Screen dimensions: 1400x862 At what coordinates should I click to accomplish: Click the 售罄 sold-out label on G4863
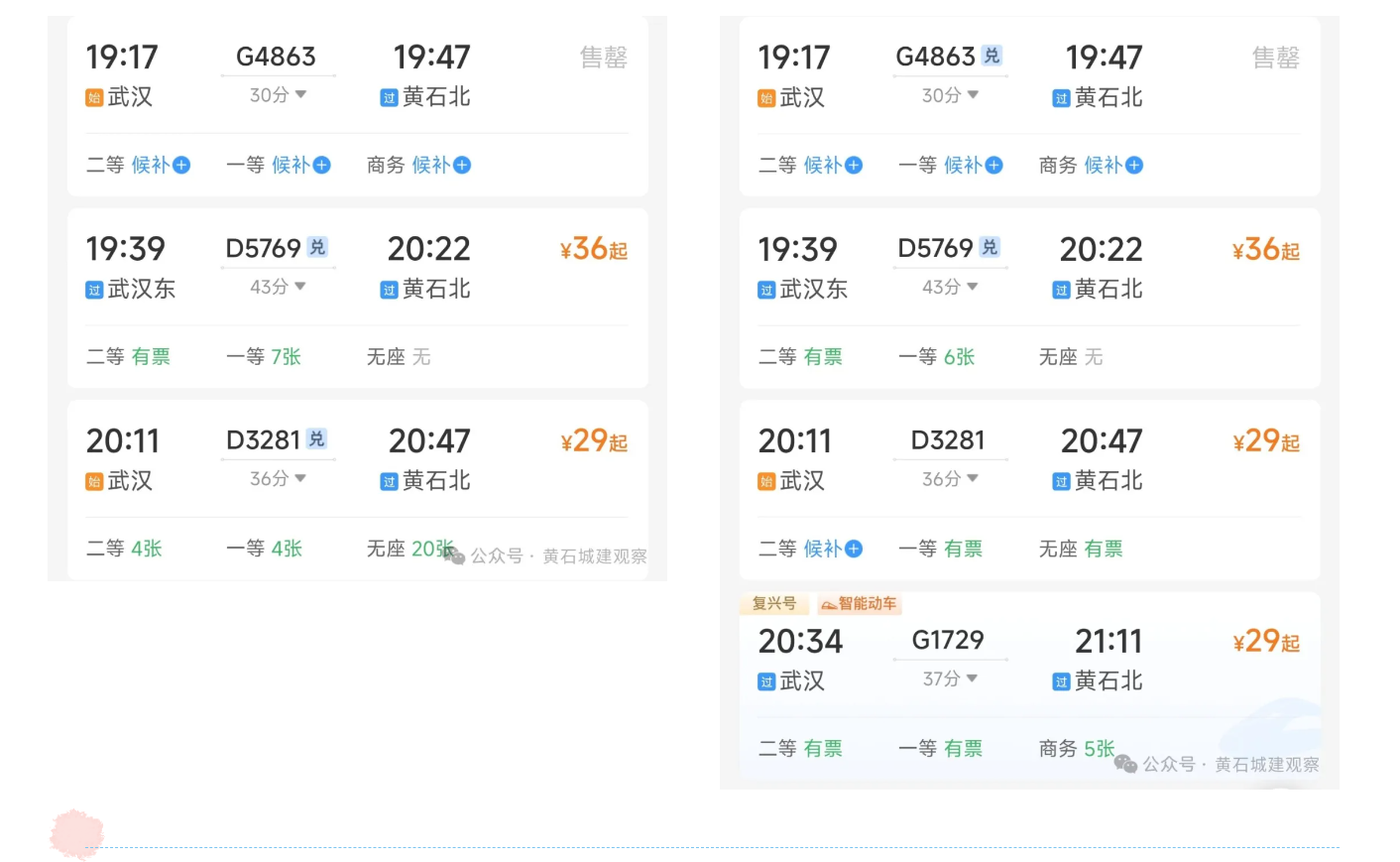tap(603, 59)
